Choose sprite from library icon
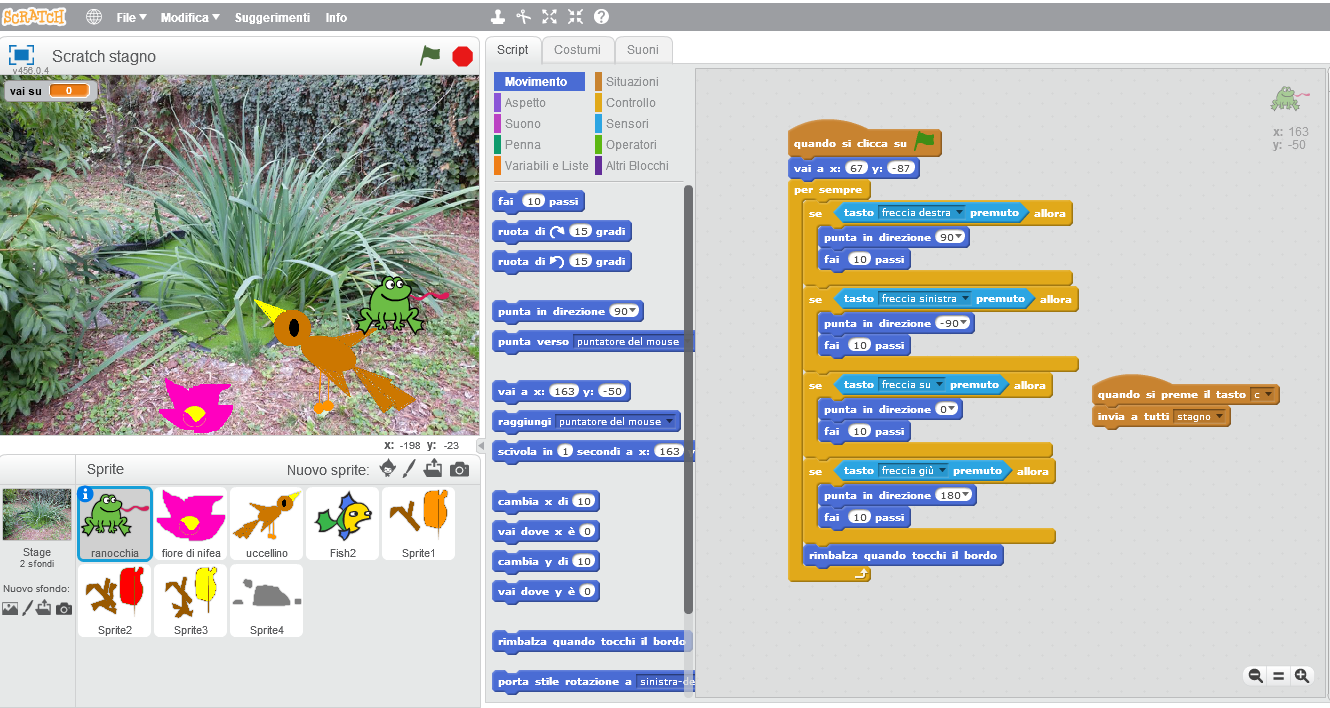This screenshot has width=1330, height=708. pos(387,469)
